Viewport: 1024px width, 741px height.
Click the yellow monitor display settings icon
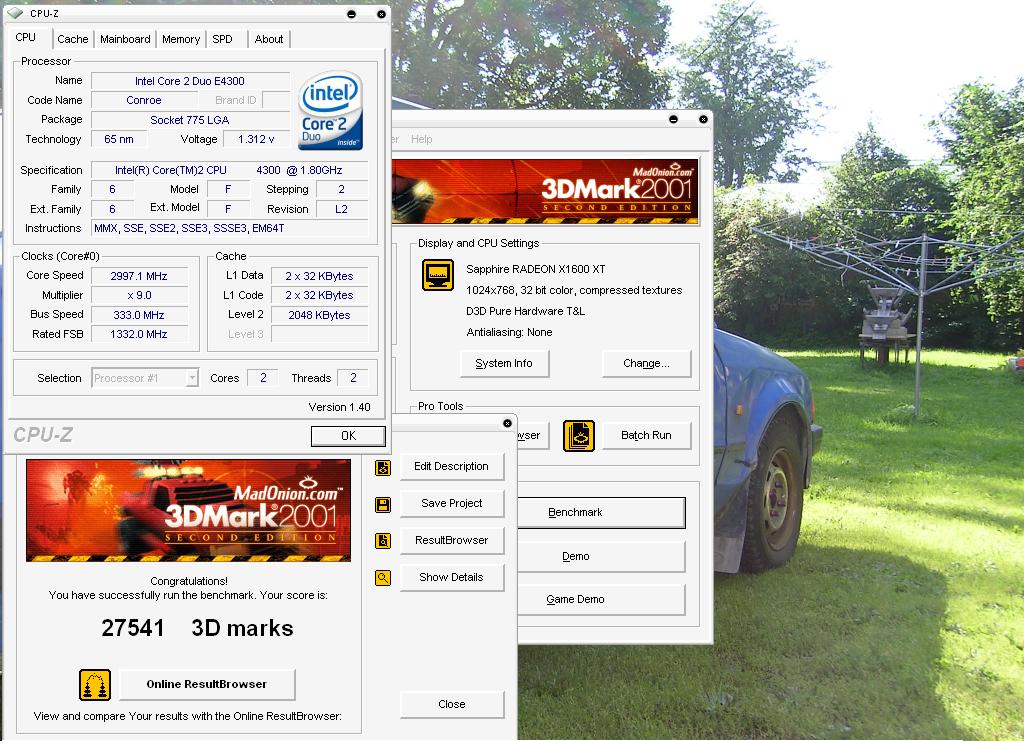click(x=438, y=275)
